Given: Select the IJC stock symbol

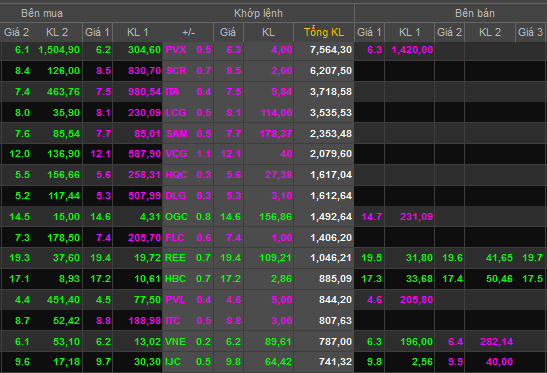Looking at the screenshot, I should pos(173,362).
